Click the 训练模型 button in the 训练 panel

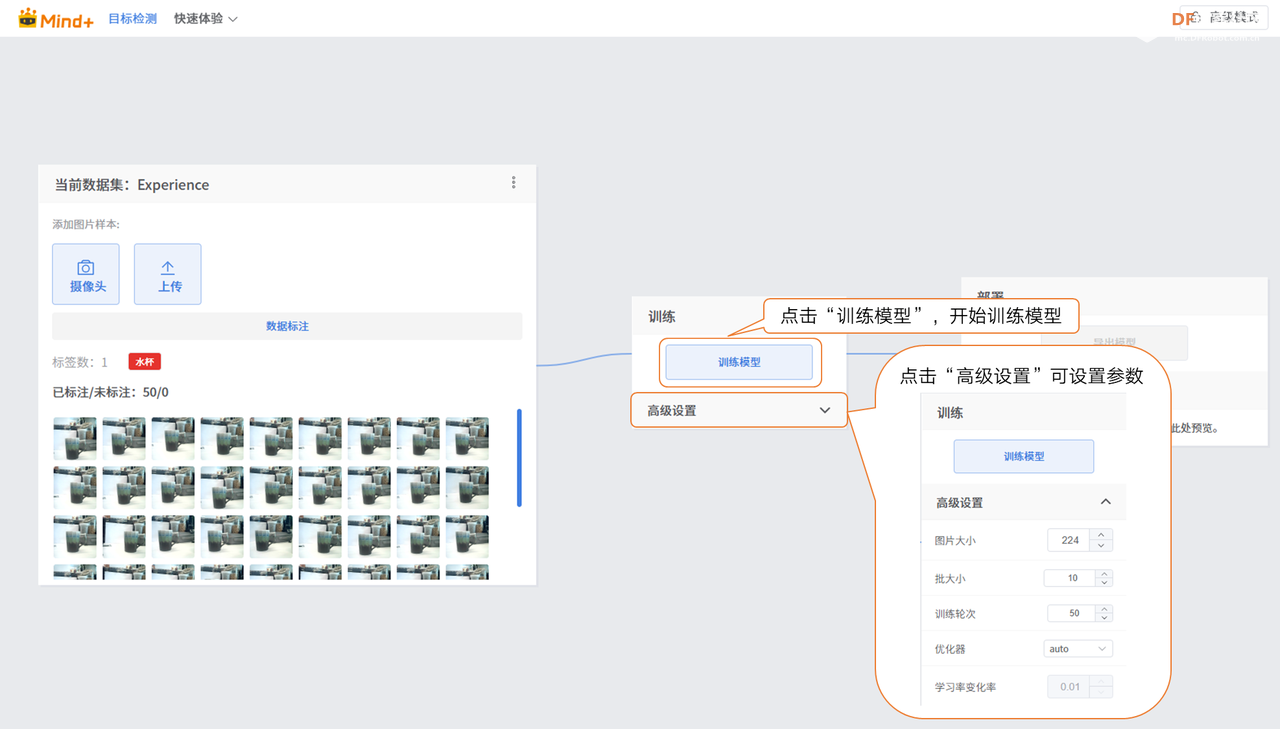(x=739, y=362)
